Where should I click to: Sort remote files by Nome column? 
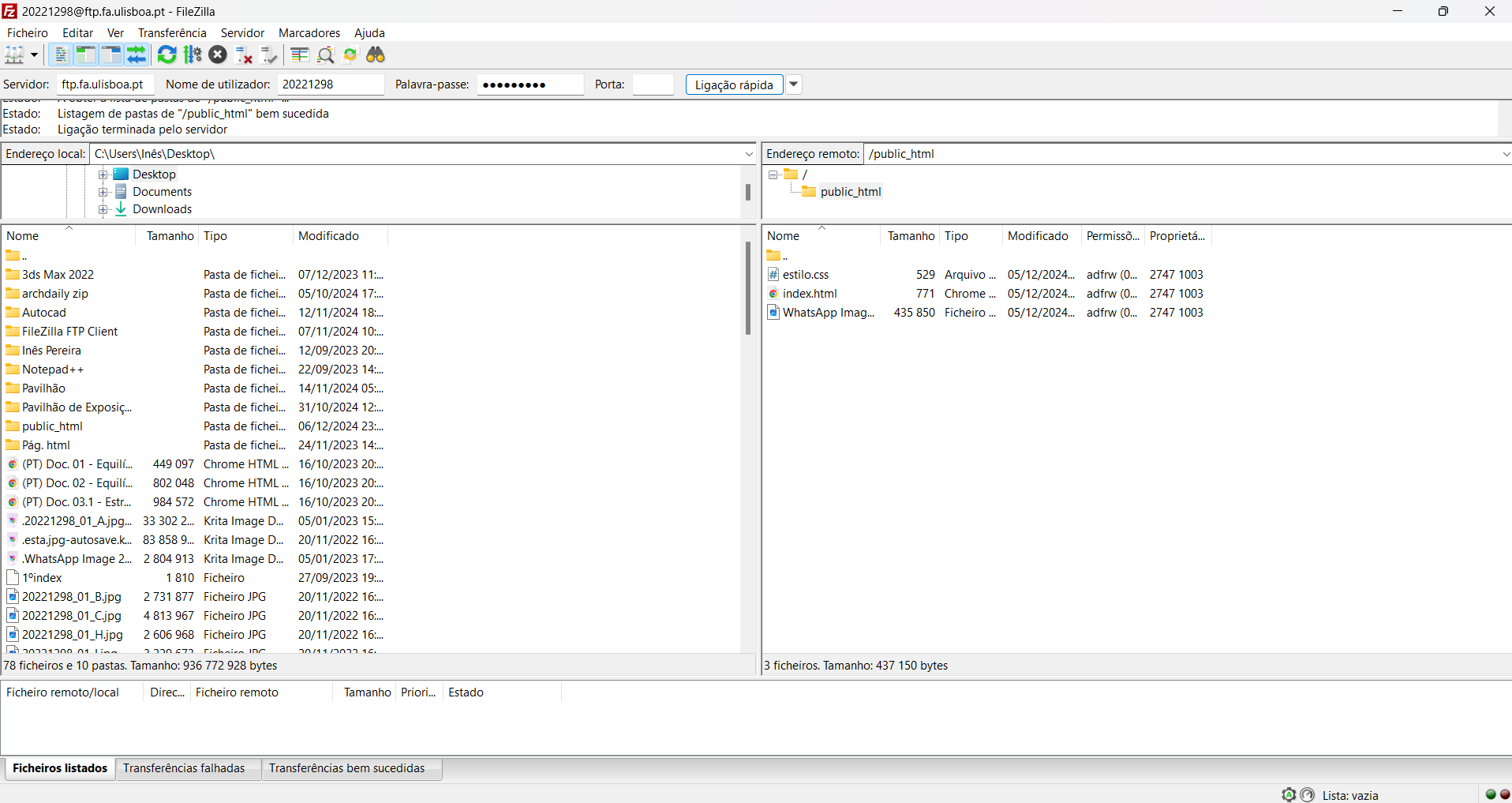click(x=821, y=236)
